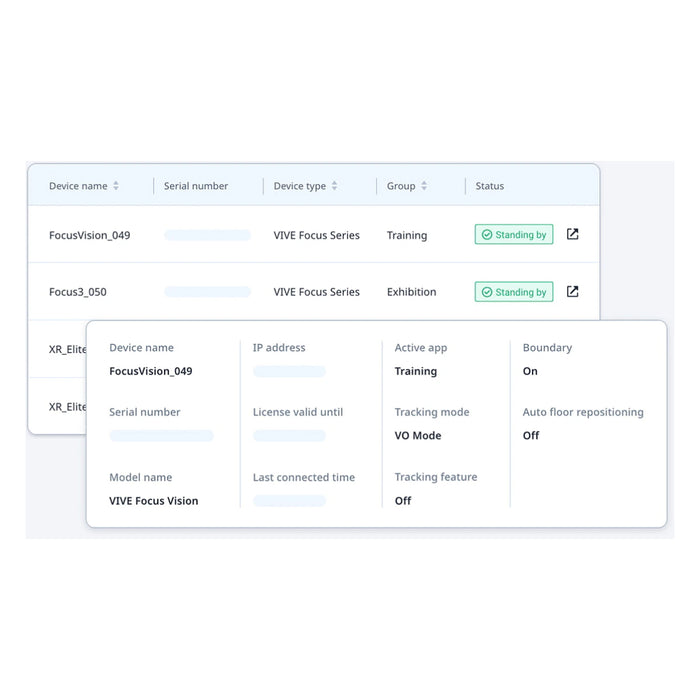This screenshot has width=700, height=700.
Task: Click the first XR_Elite row name
Action: click(67, 349)
